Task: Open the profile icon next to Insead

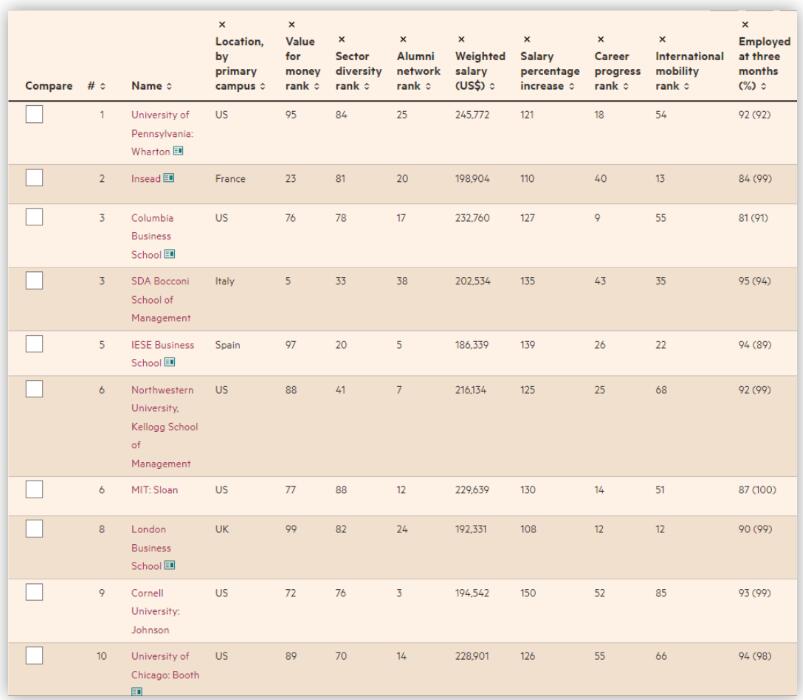Action: click(168, 178)
